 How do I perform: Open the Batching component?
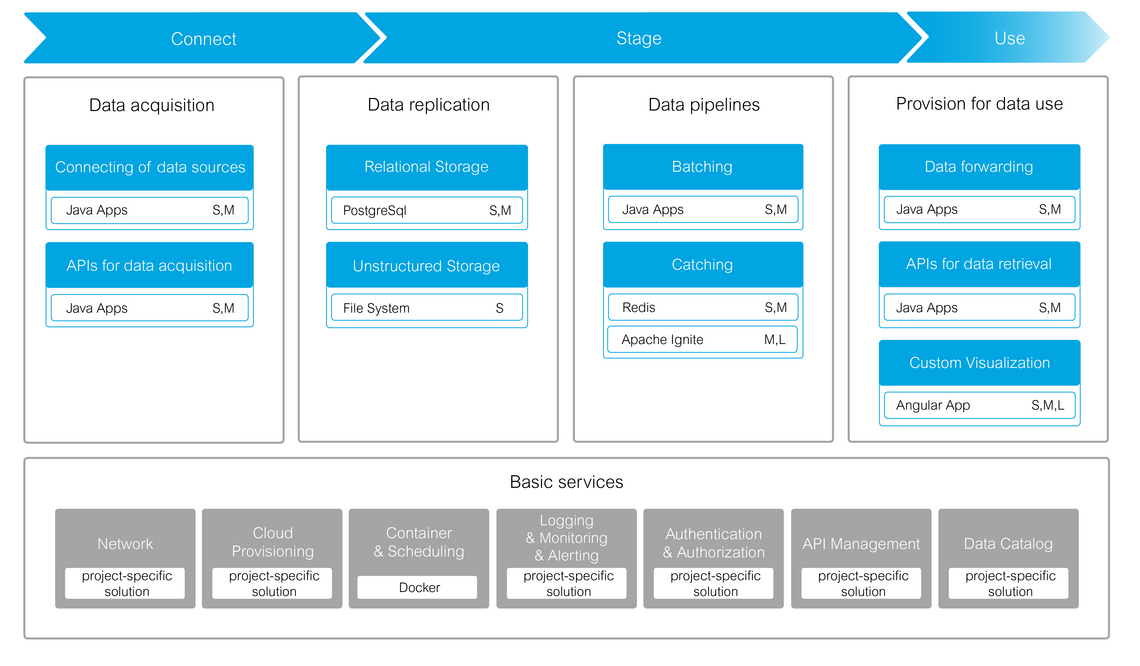coord(703,166)
